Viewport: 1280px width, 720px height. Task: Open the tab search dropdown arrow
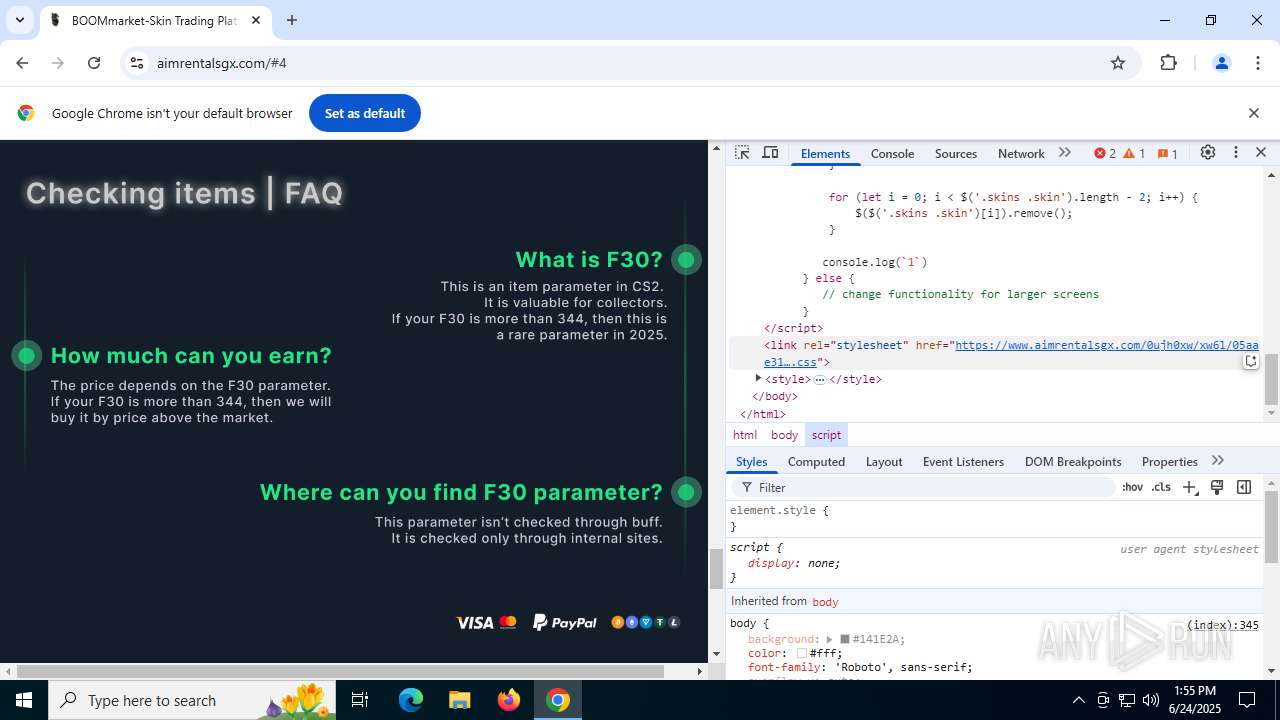tap(19, 20)
